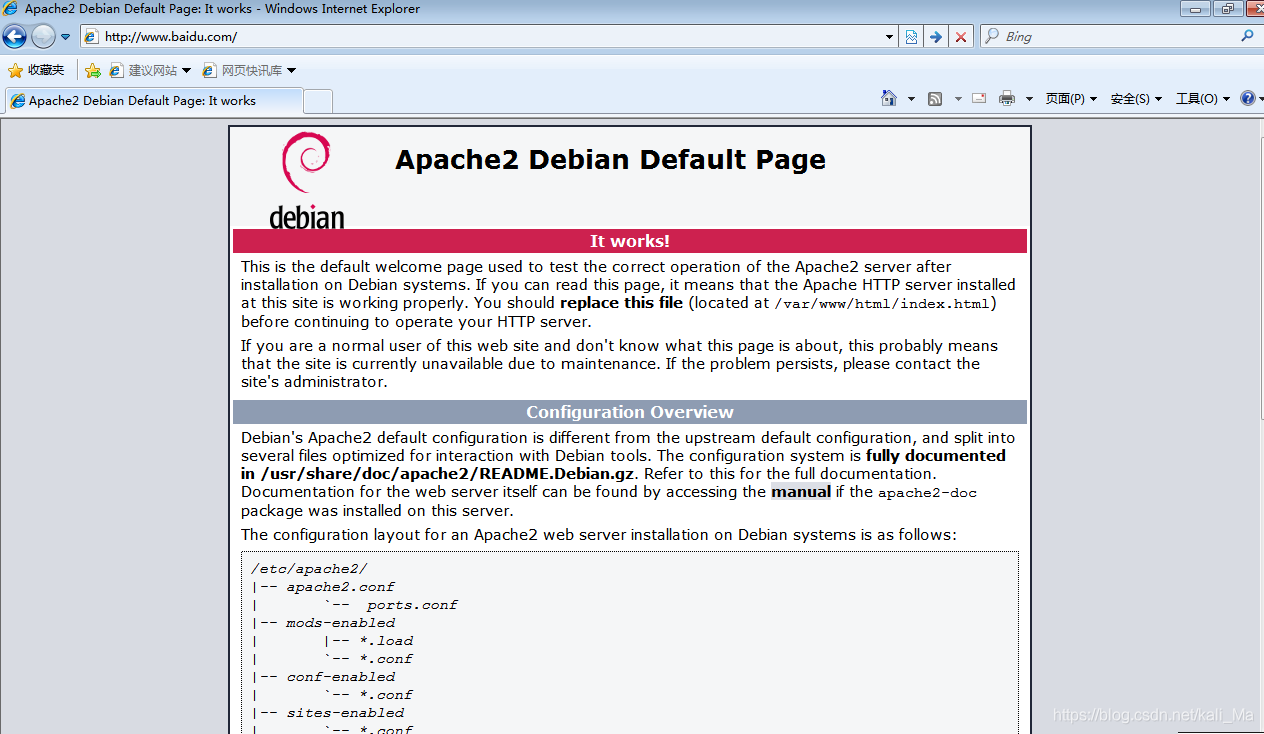The width and height of the screenshot is (1264, 734).
Task: Click 'conf-enabled' in the layout tree
Action: (340, 677)
